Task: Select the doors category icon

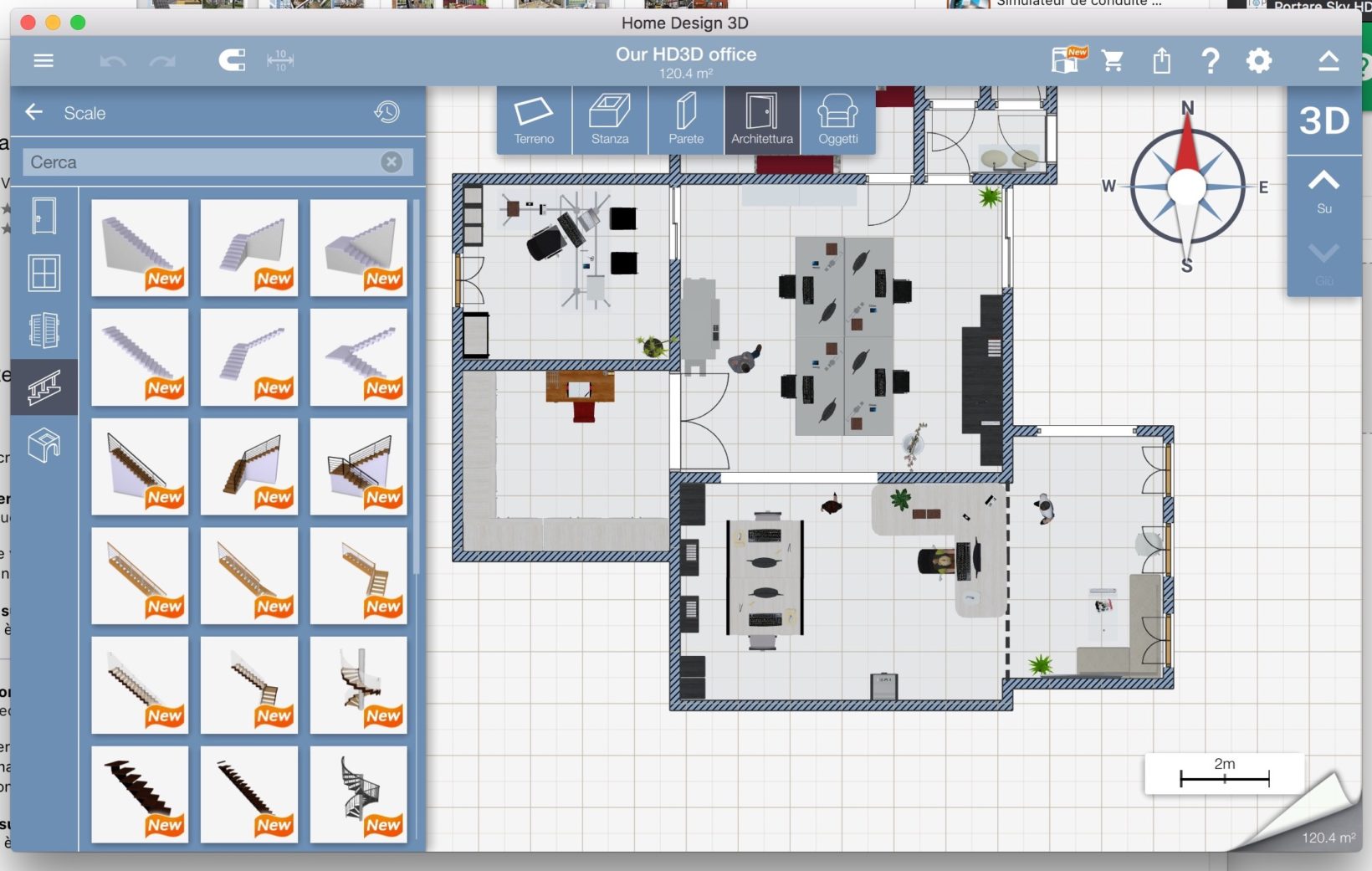Action: pos(44,216)
